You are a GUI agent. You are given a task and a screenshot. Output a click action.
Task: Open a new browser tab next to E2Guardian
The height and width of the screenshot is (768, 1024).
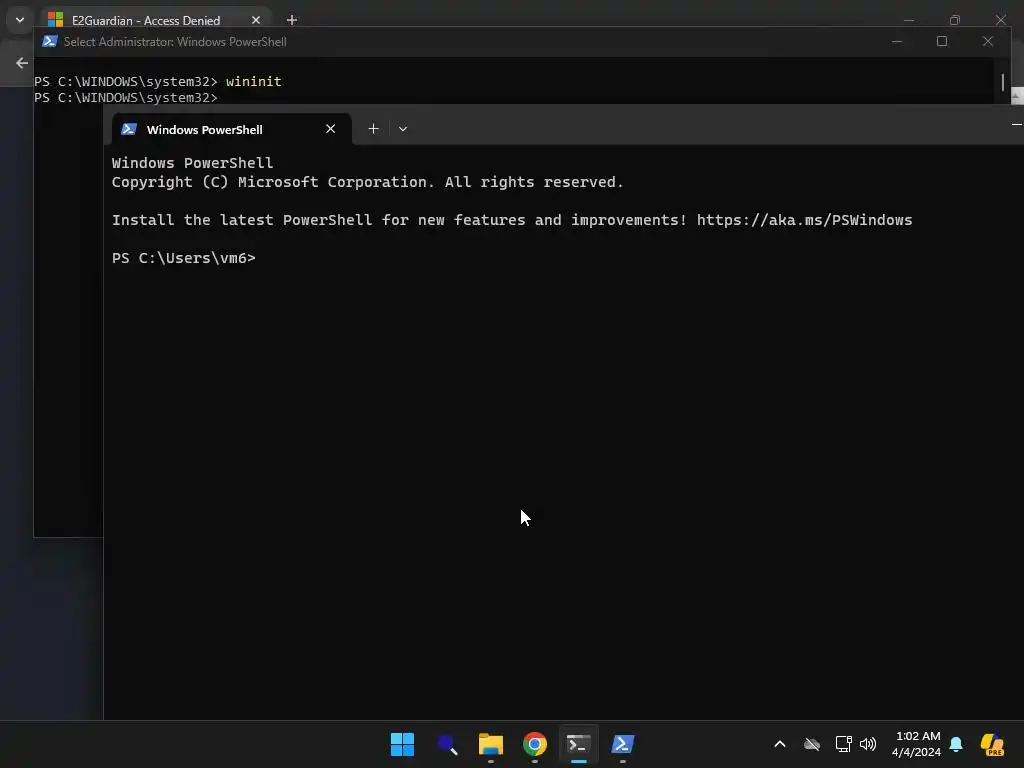292,20
